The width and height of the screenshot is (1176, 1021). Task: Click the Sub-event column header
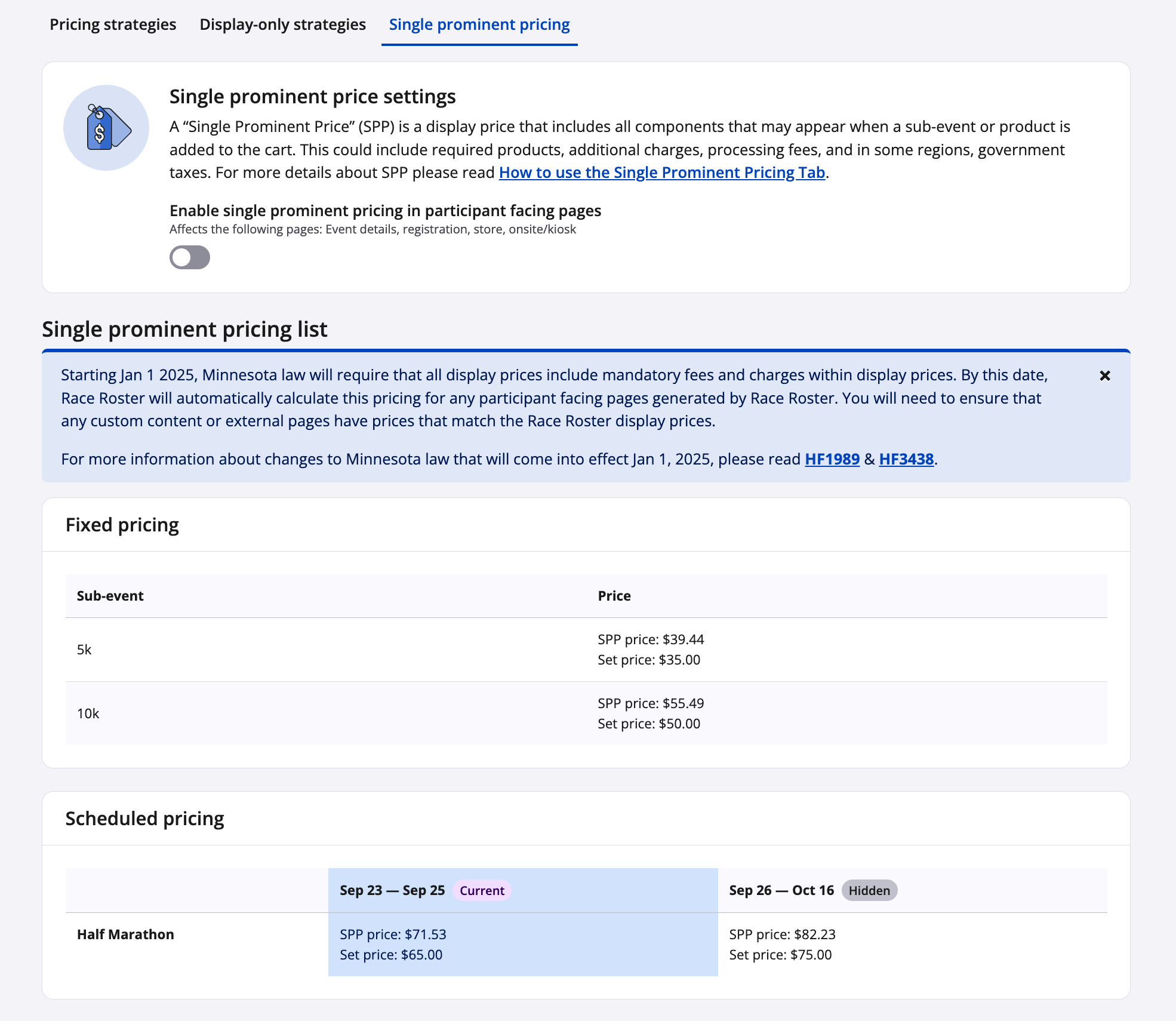pos(110,596)
